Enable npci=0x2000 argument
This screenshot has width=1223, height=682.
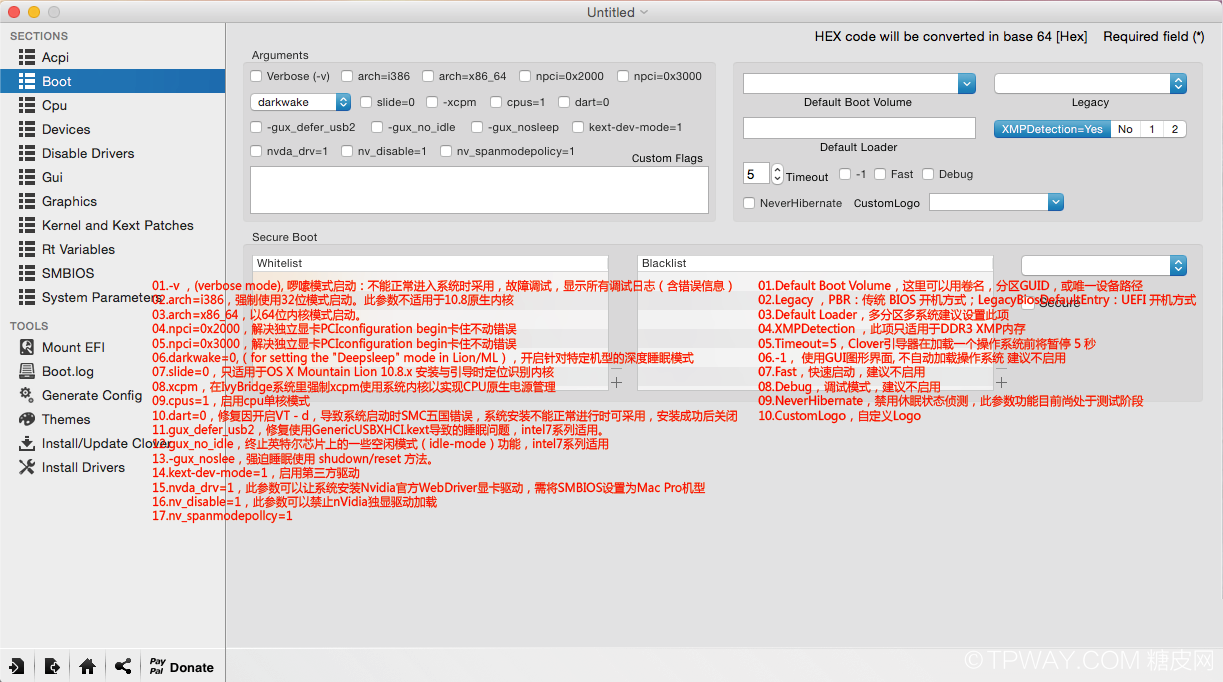tap(525, 76)
